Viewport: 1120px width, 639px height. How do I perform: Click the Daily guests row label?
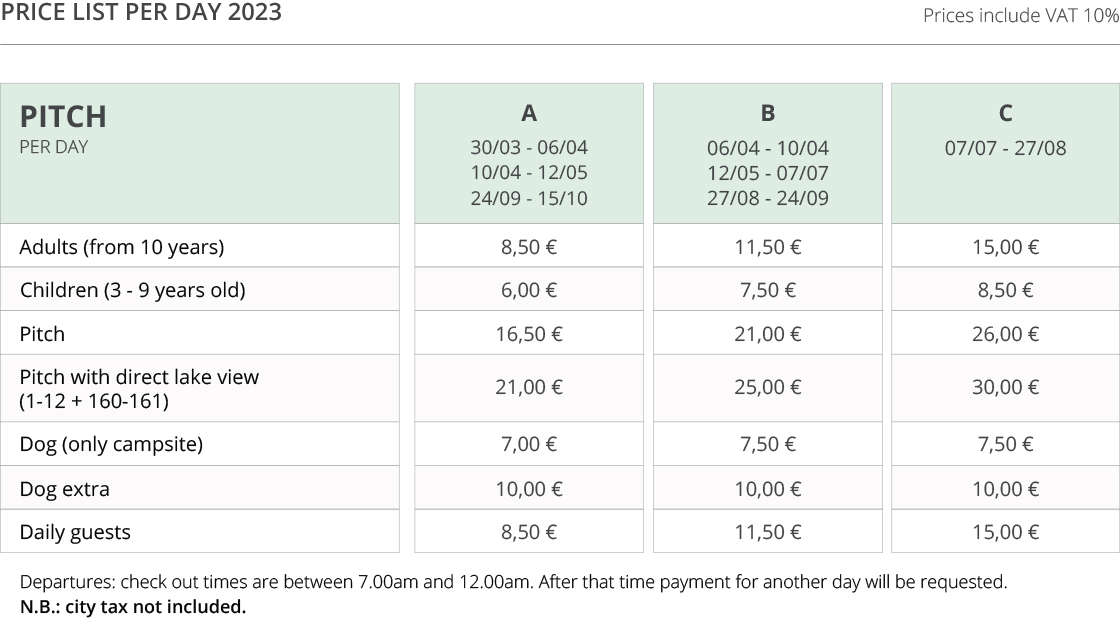pos(75,533)
